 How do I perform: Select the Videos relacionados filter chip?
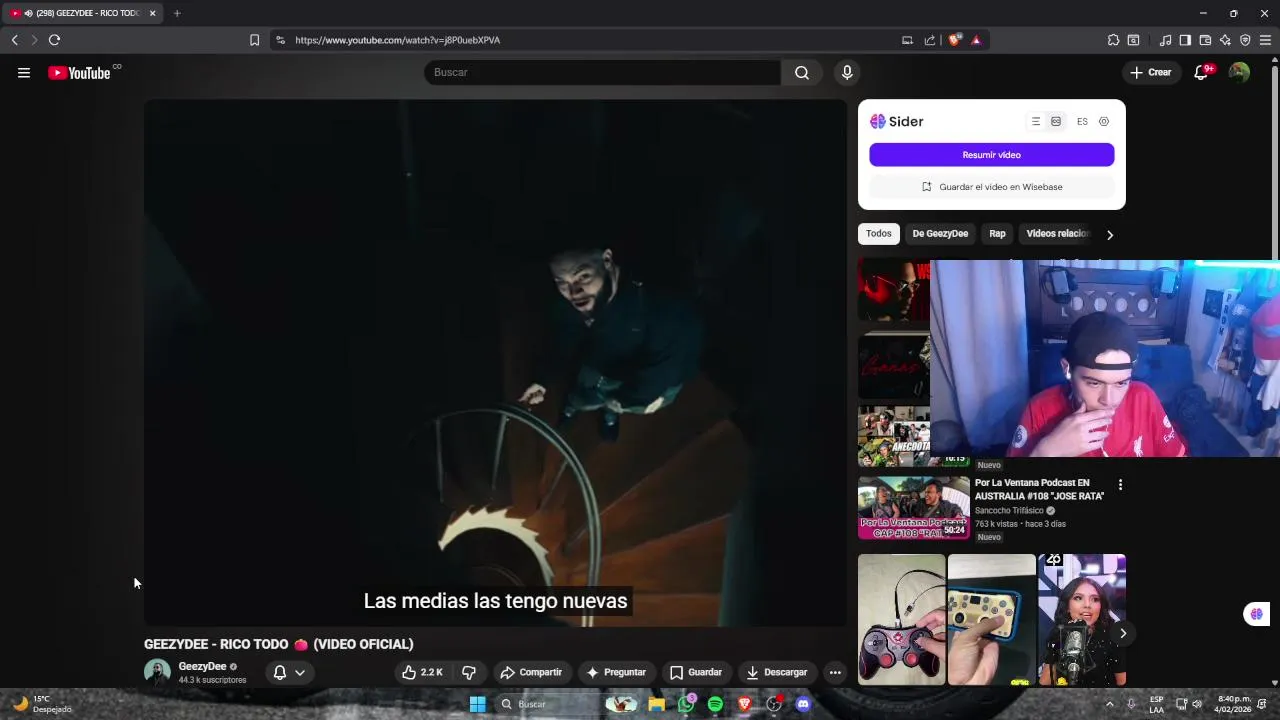tap(1057, 234)
